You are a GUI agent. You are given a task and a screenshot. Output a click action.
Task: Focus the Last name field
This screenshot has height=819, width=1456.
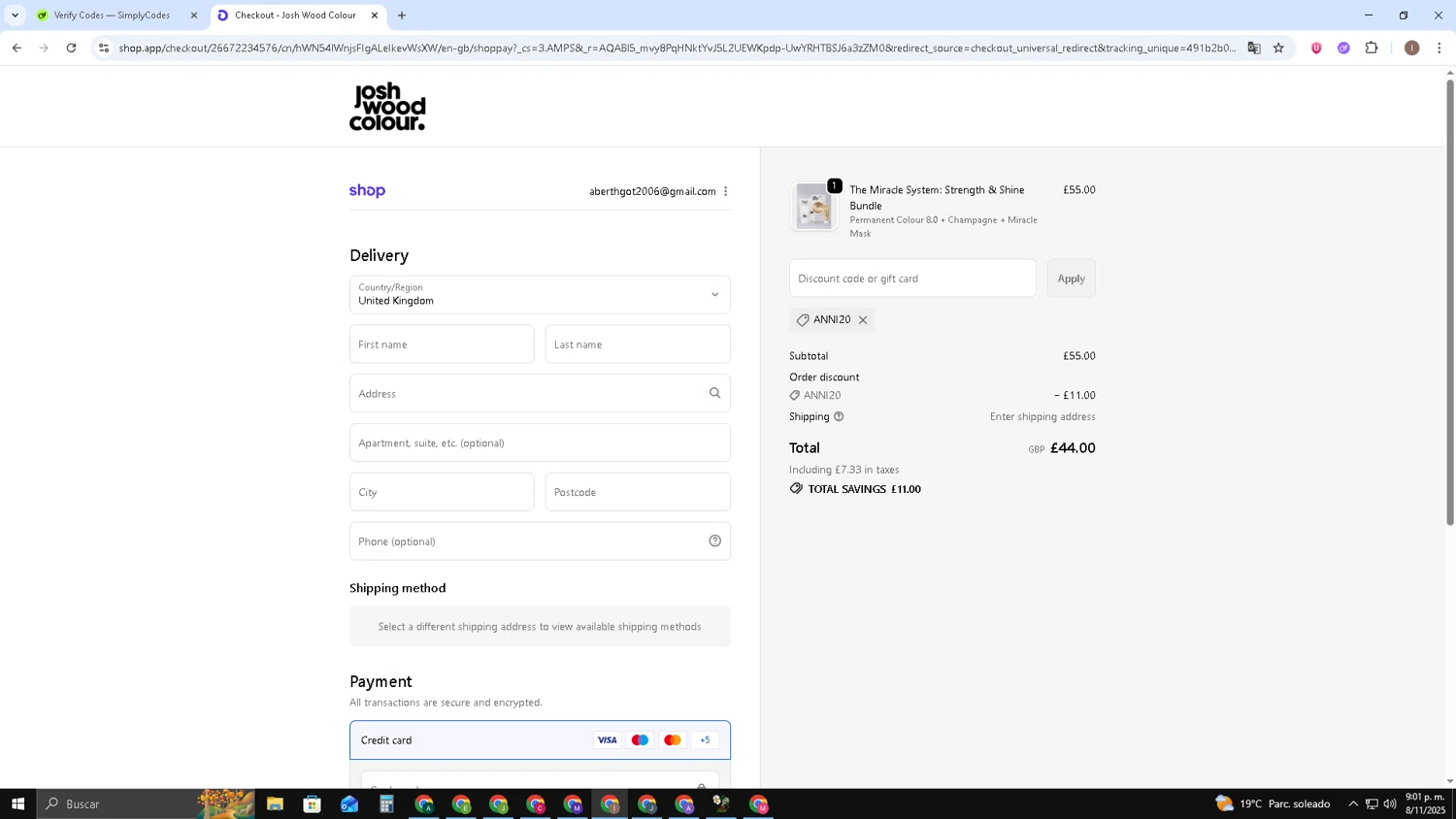pyautogui.click(x=638, y=344)
